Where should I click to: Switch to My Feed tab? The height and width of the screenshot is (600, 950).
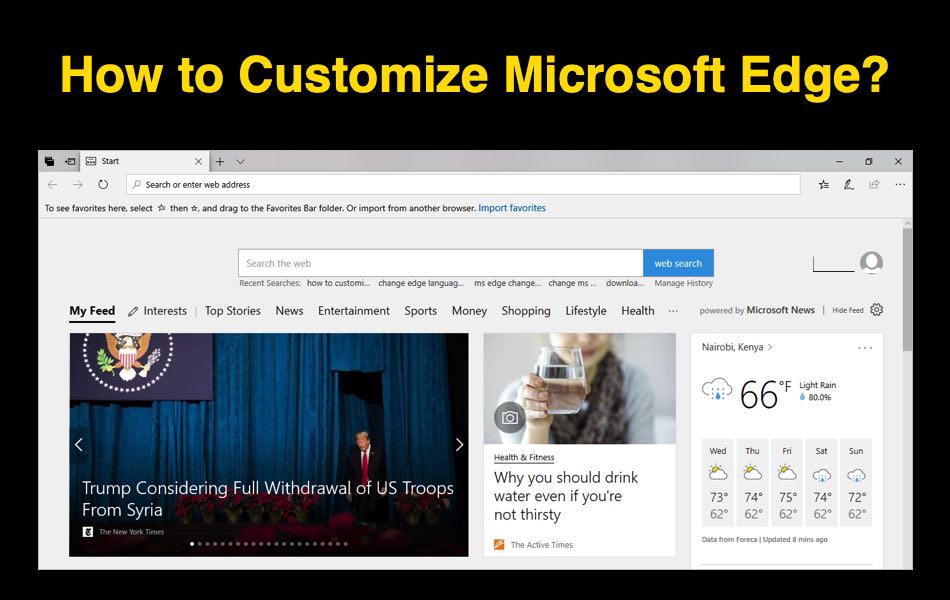[92, 311]
